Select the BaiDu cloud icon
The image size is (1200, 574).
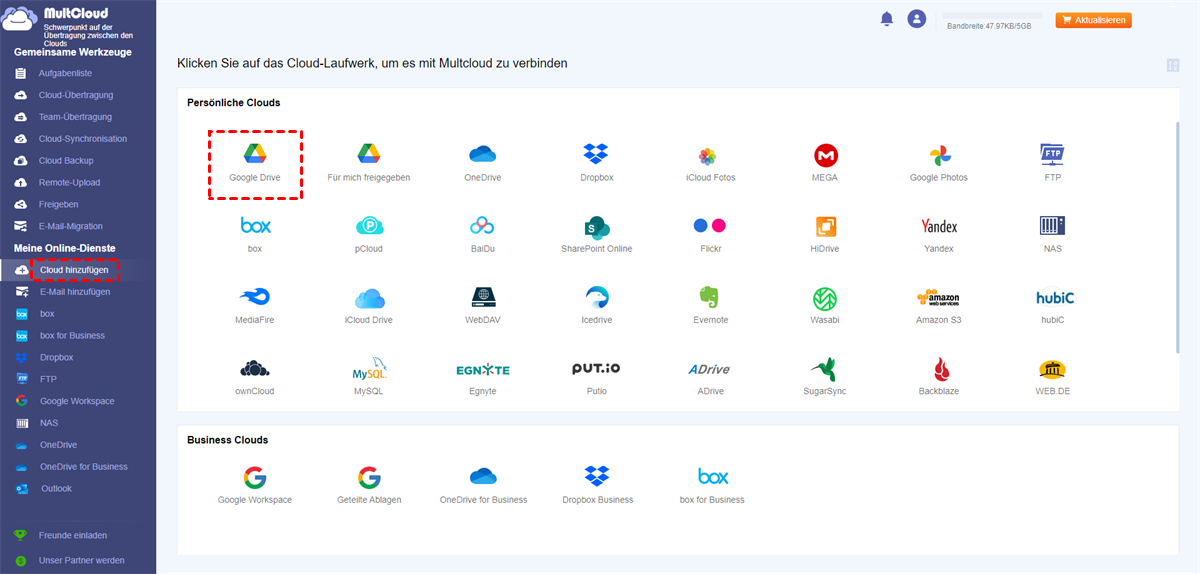[x=483, y=226]
